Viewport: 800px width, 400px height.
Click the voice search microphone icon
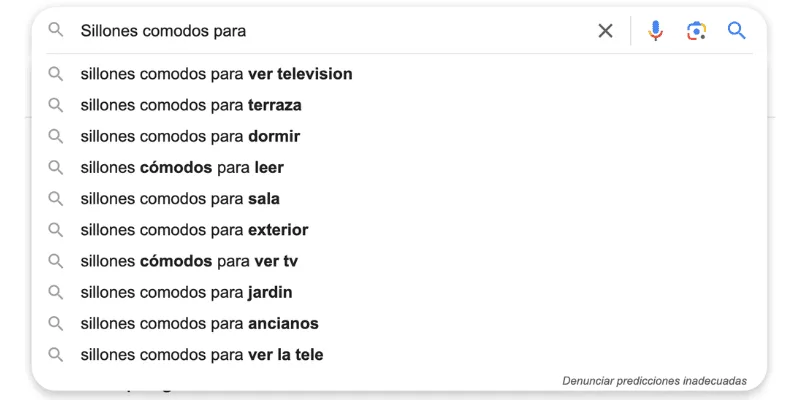pos(655,31)
